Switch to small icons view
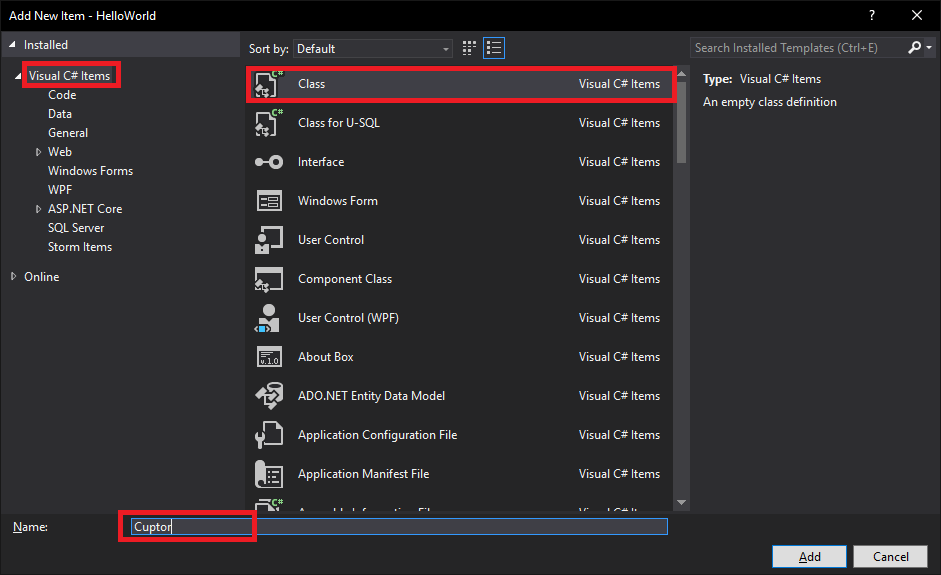Screen dimensions: 941x575 click(470, 48)
